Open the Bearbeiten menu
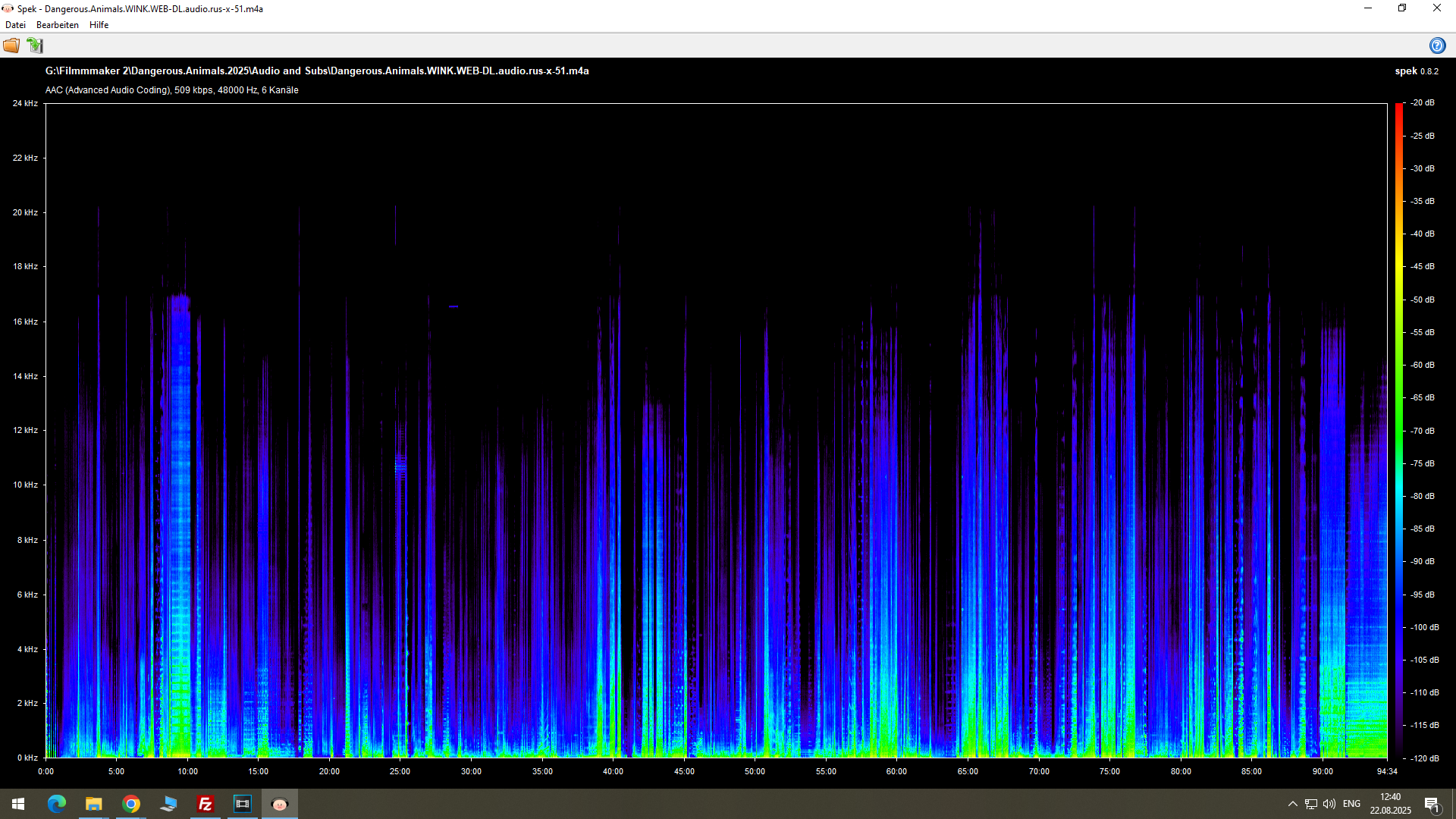 click(58, 25)
